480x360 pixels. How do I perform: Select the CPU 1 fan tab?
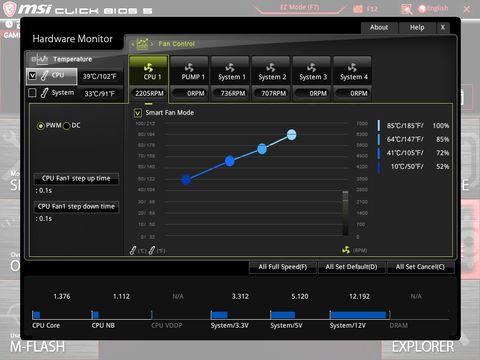pyautogui.click(x=149, y=70)
